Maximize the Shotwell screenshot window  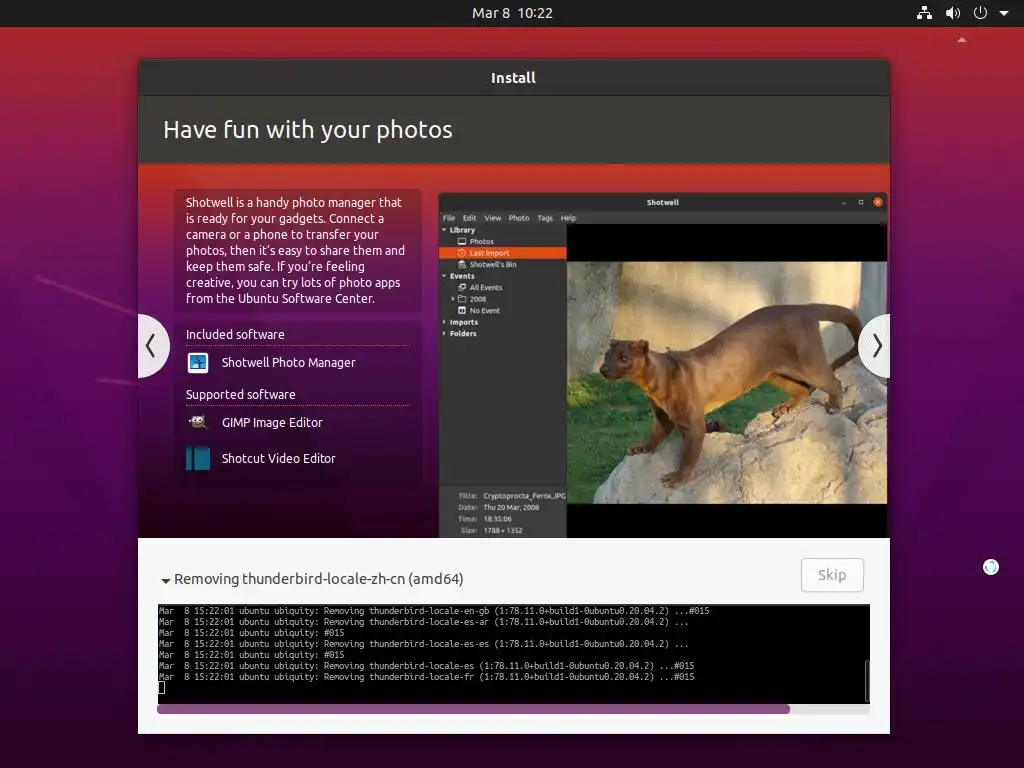861,202
